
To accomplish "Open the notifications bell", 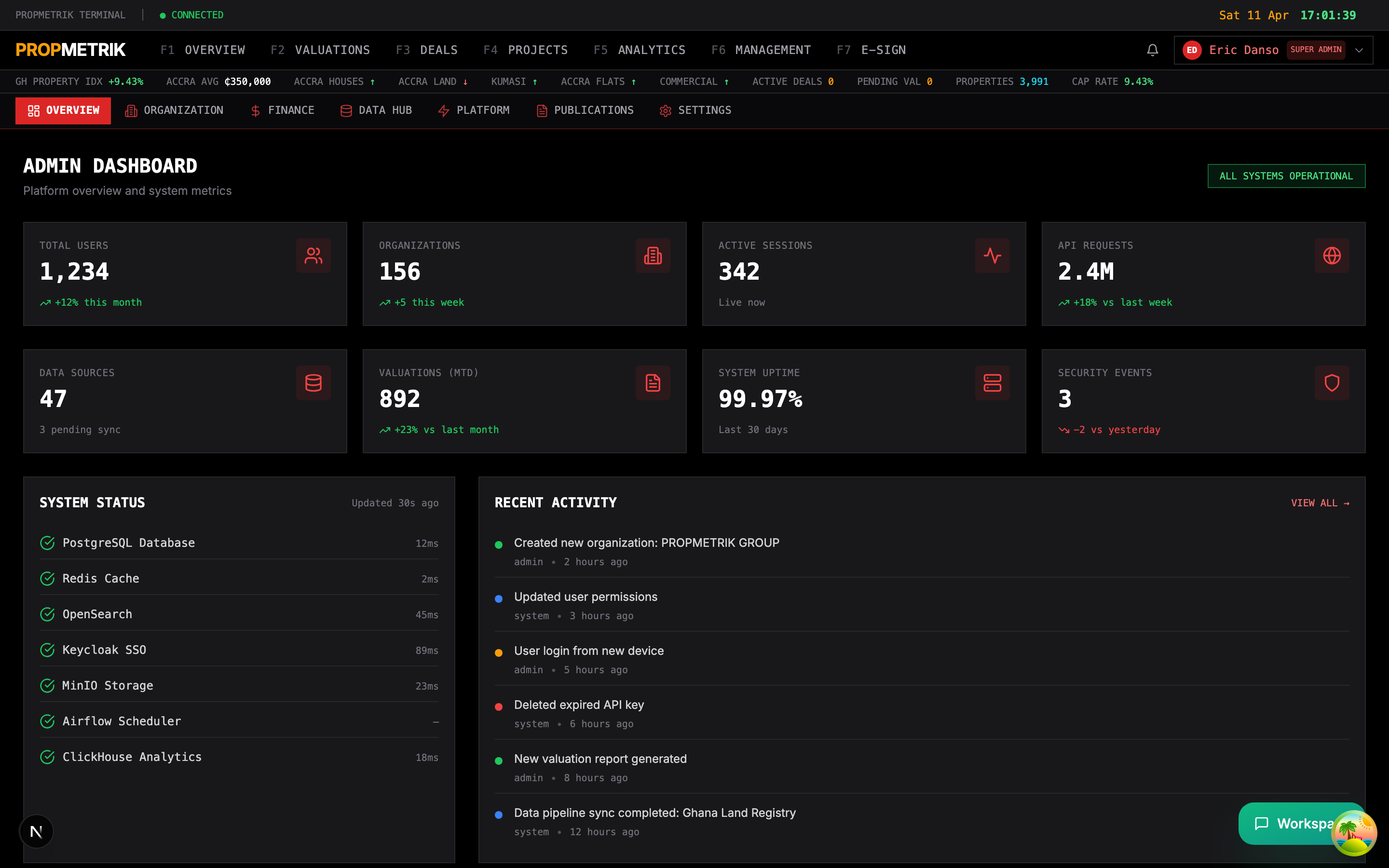I will point(1152,50).
